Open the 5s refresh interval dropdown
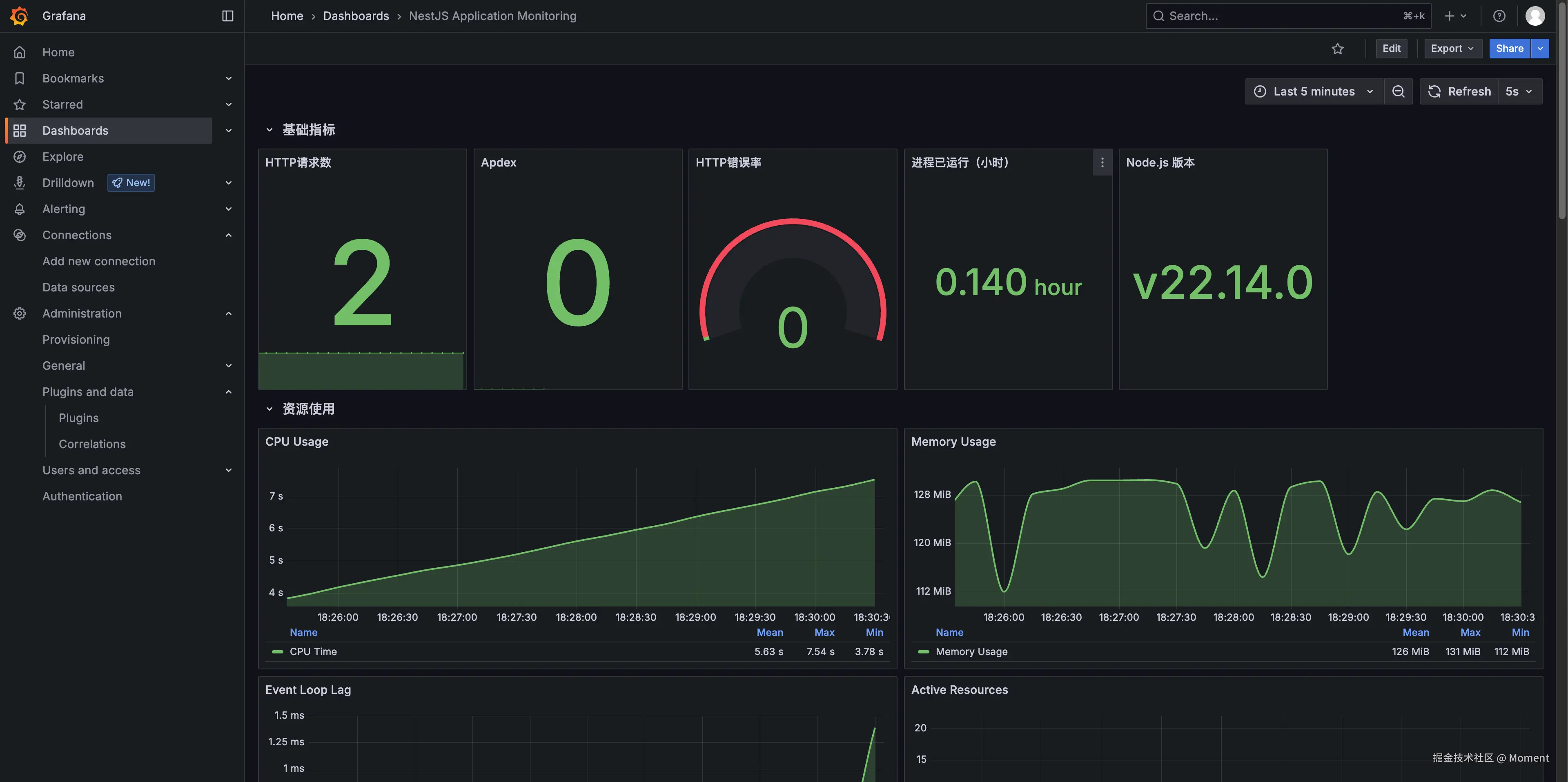The height and width of the screenshot is (782, 1568). tap(1519, 91)
